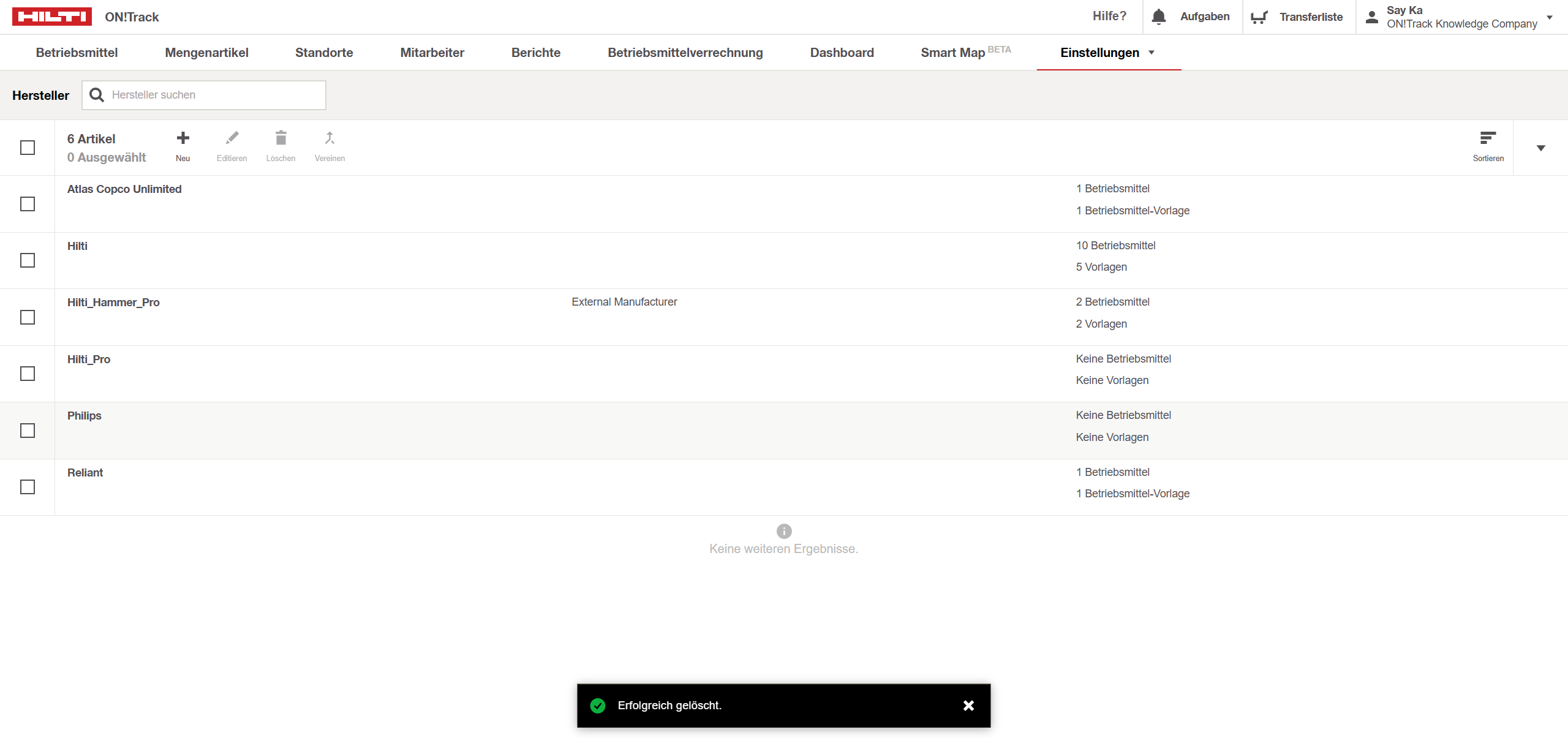The height and width of the screenshot is (738, 1568).
Task: Expand the Einstellungen dropdown arrow
Action: pyautogui.click(x=1151, y=53)
